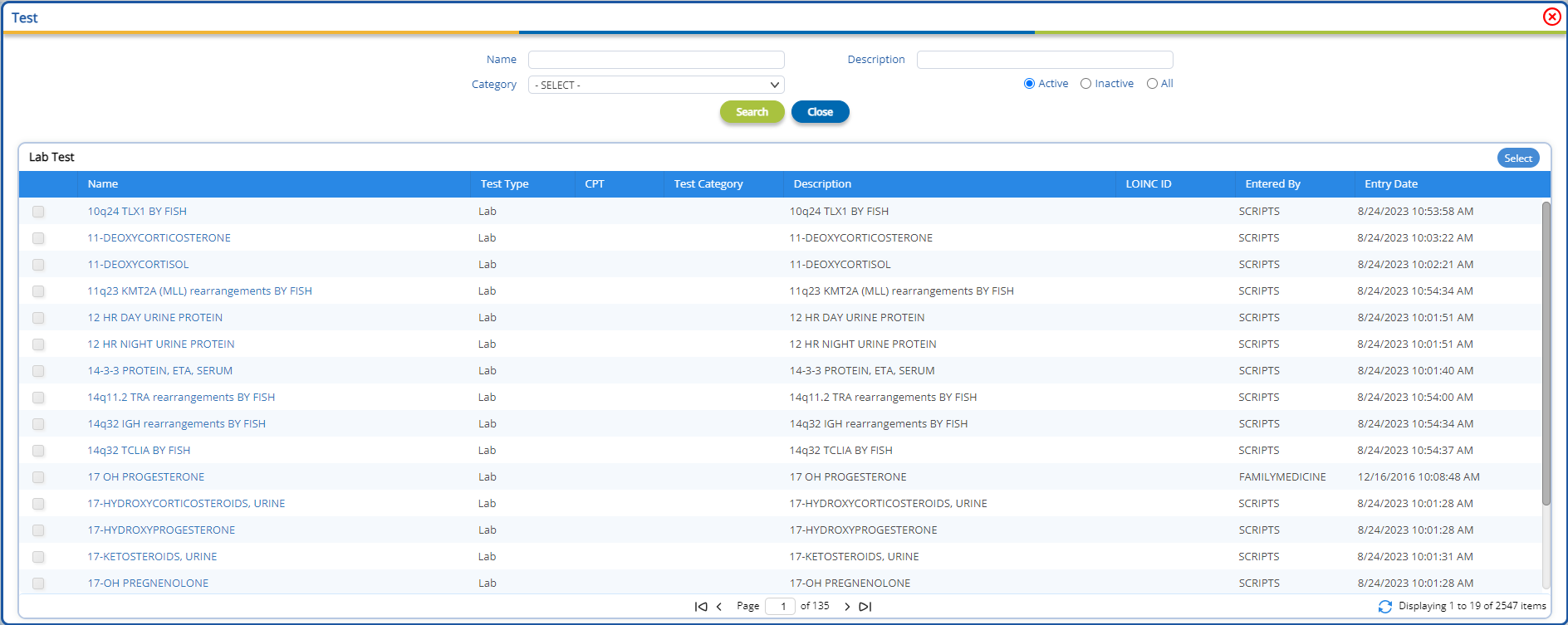Open the 11-DEOXYCORTICOSTERONE link

[159, 238]
